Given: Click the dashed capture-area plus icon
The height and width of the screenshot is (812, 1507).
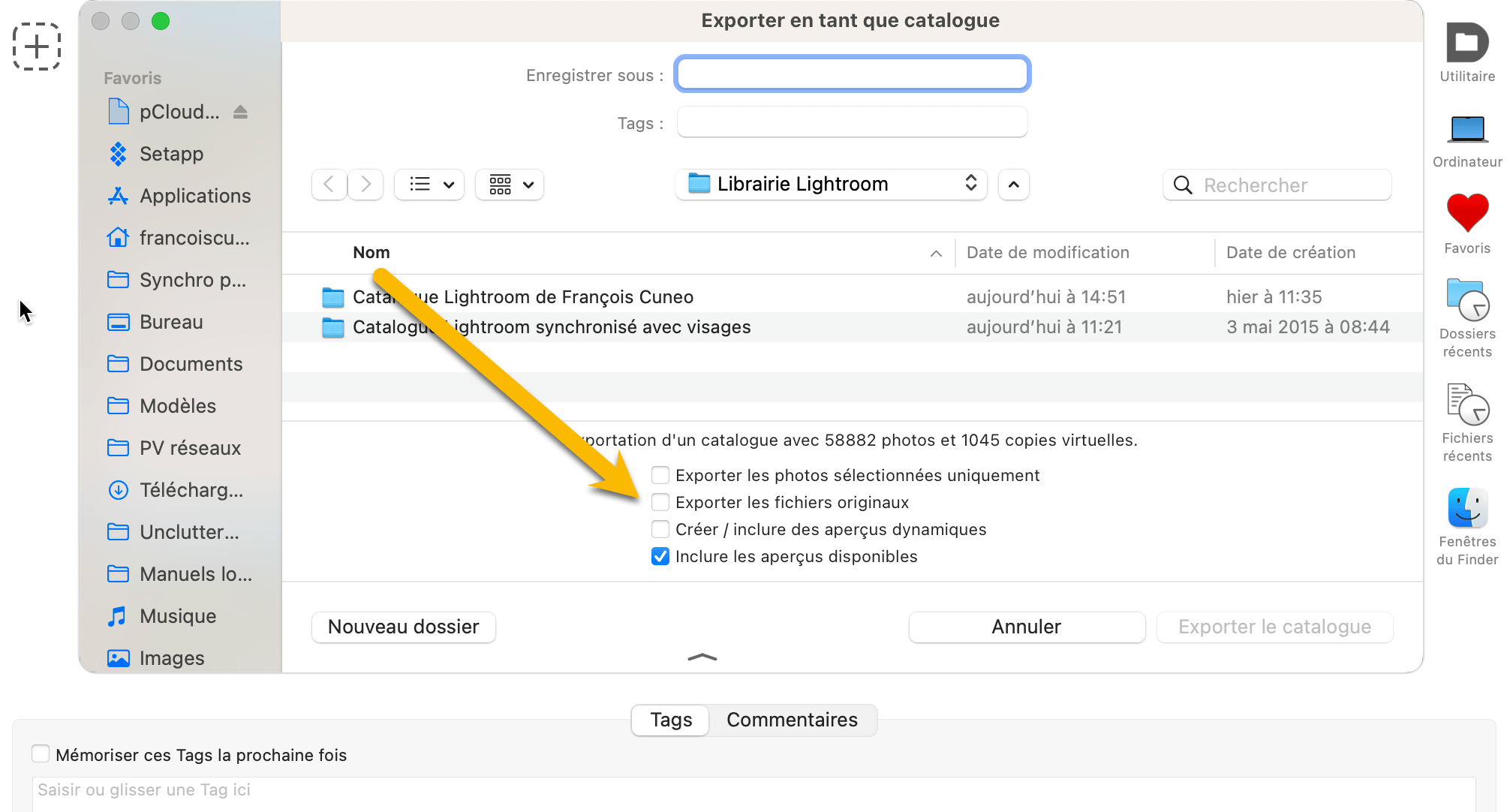Looking at the screenshot, I should pos(37,47).
